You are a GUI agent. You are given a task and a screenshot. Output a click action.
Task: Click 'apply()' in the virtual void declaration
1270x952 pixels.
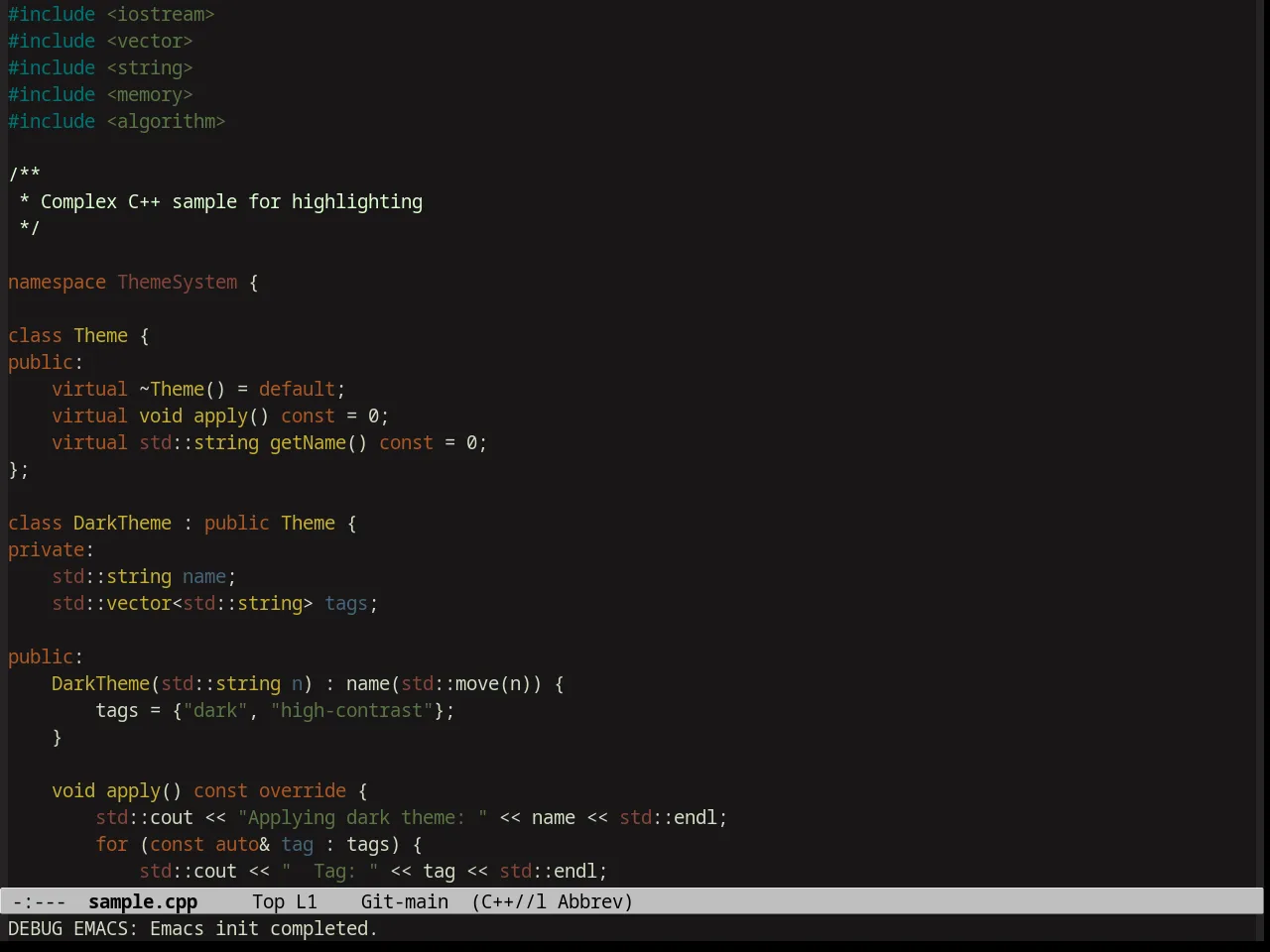coord(231,416)
